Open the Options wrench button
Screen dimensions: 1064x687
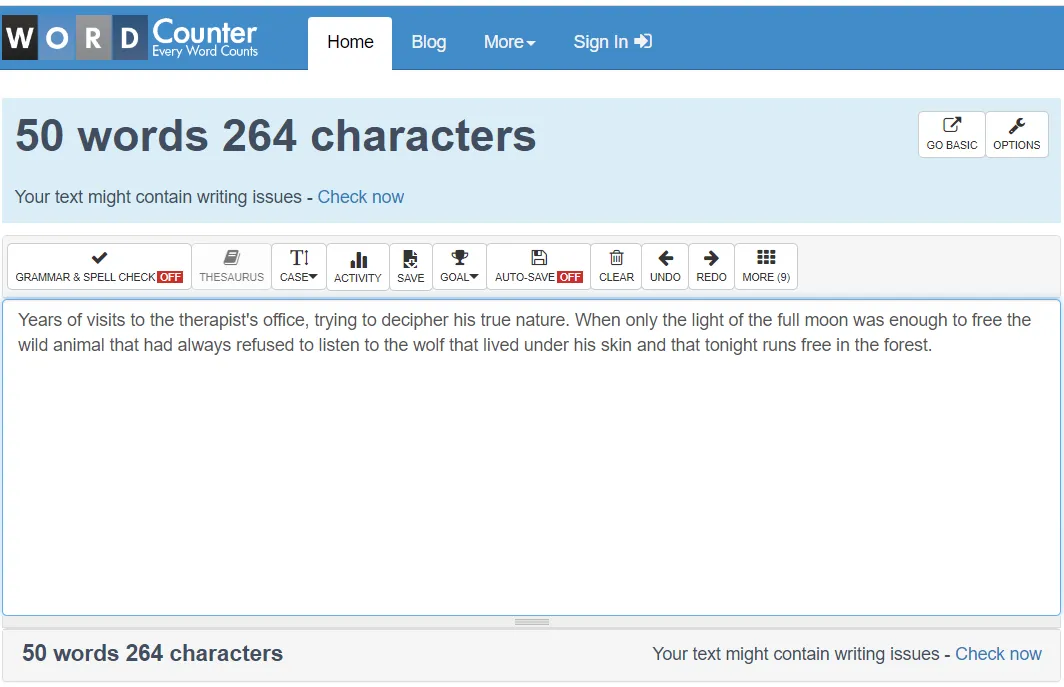(1016, 134)
